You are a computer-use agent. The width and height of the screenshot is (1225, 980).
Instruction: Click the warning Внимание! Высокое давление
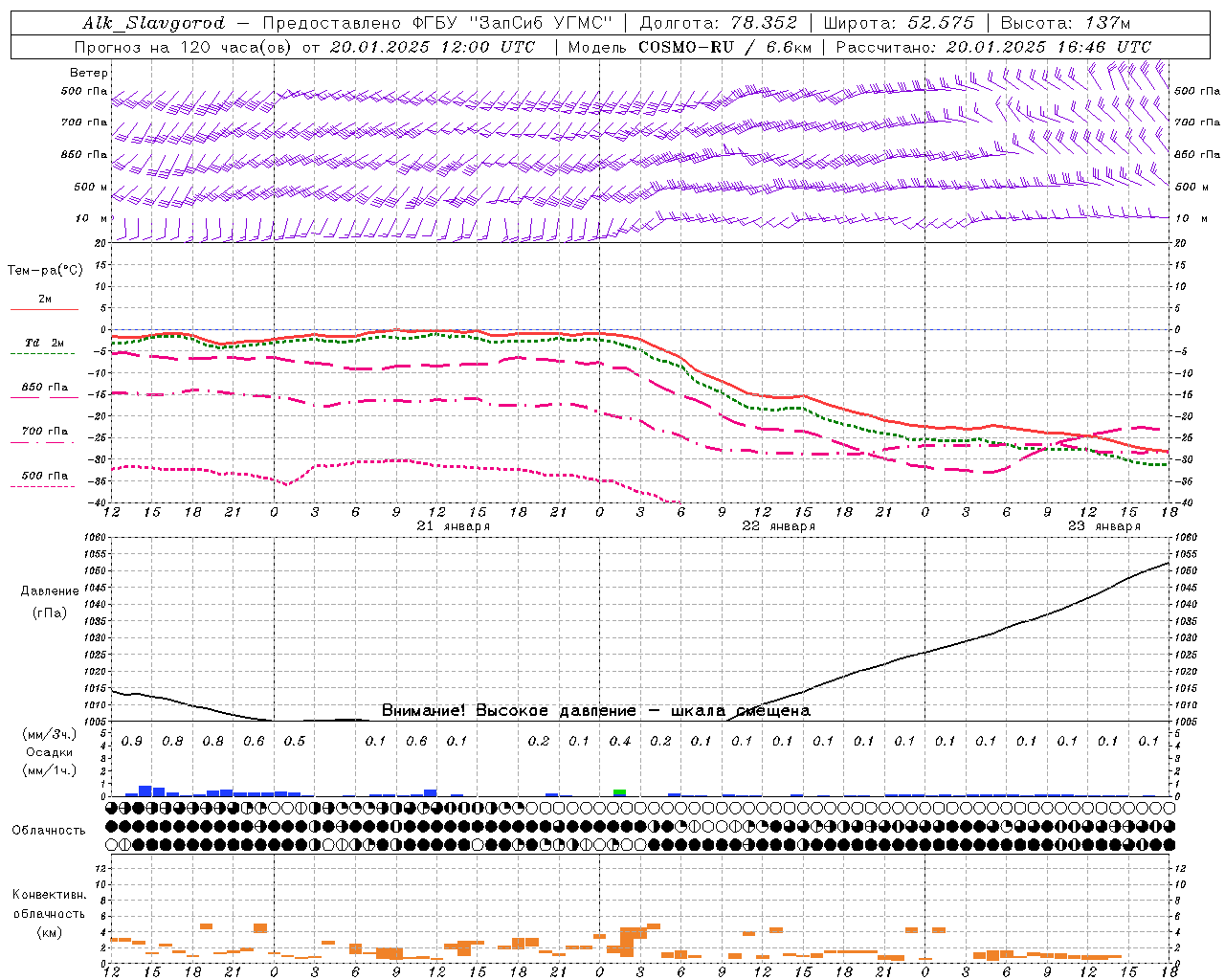[509, 711]
